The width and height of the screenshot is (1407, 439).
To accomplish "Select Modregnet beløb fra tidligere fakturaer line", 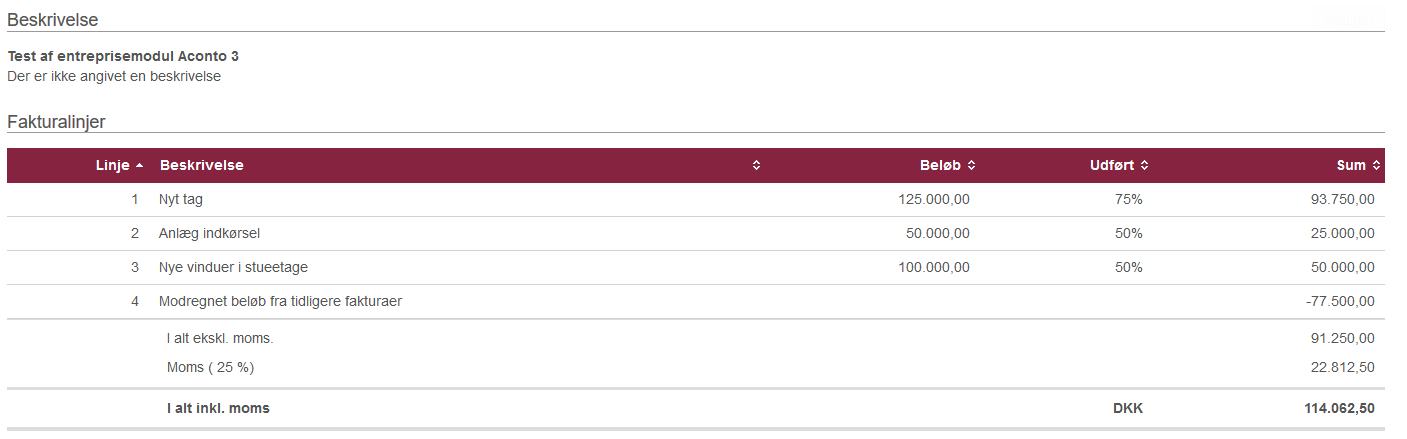I will tap(696, 302).
